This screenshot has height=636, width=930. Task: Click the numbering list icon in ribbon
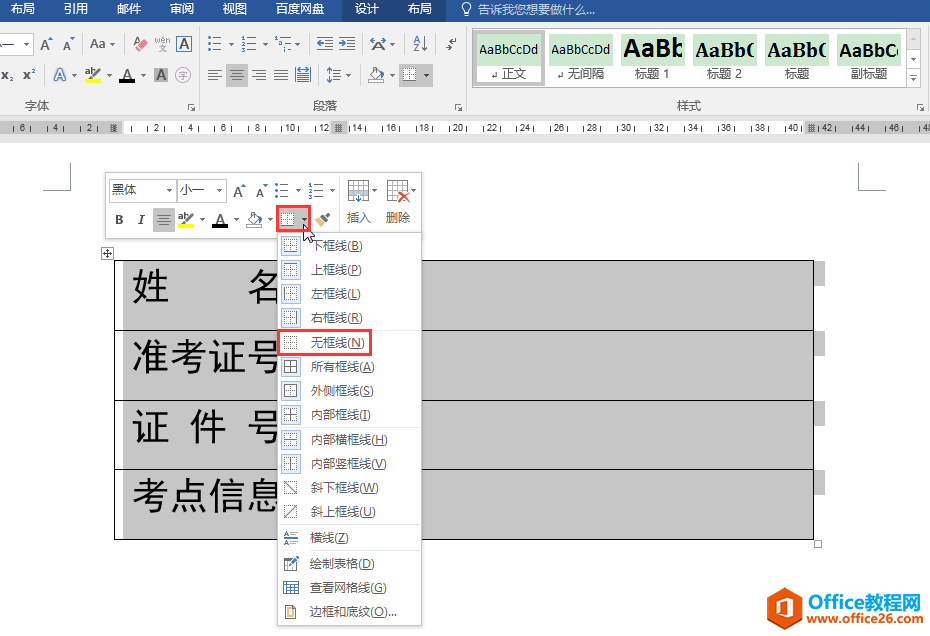(x=249, y=44)
